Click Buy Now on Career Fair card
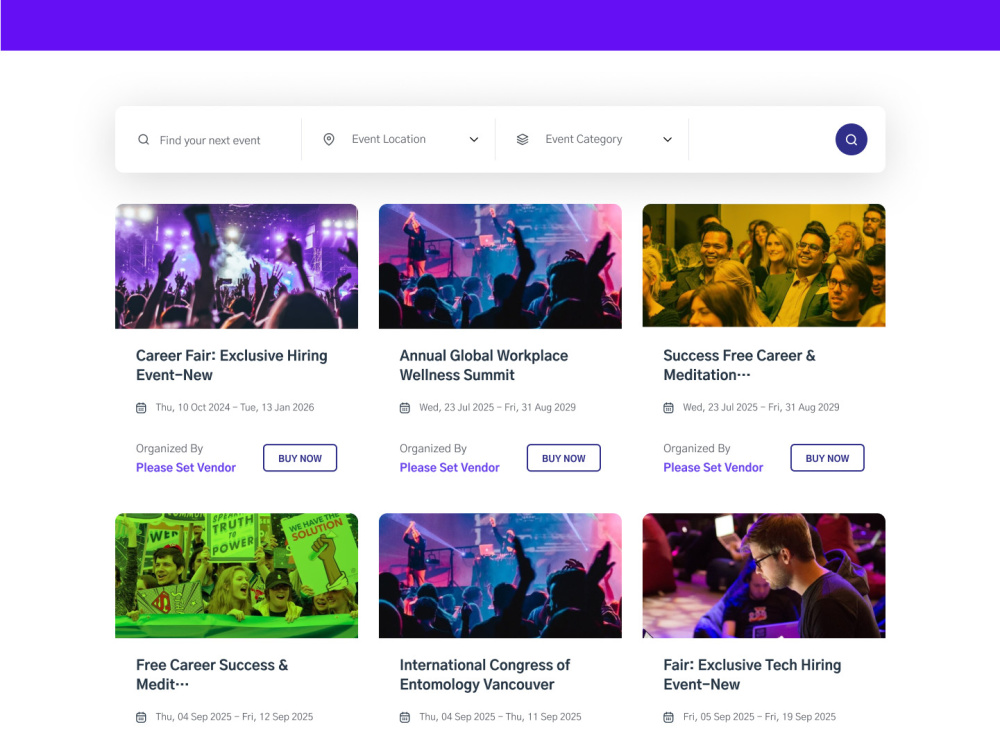 click(x=300, y=458)
